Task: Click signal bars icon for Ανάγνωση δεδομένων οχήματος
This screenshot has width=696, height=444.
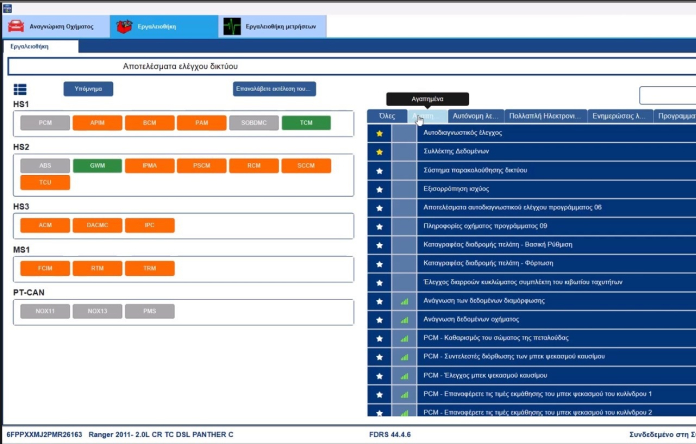Action: pyautogui.click(x=404, y=319)
